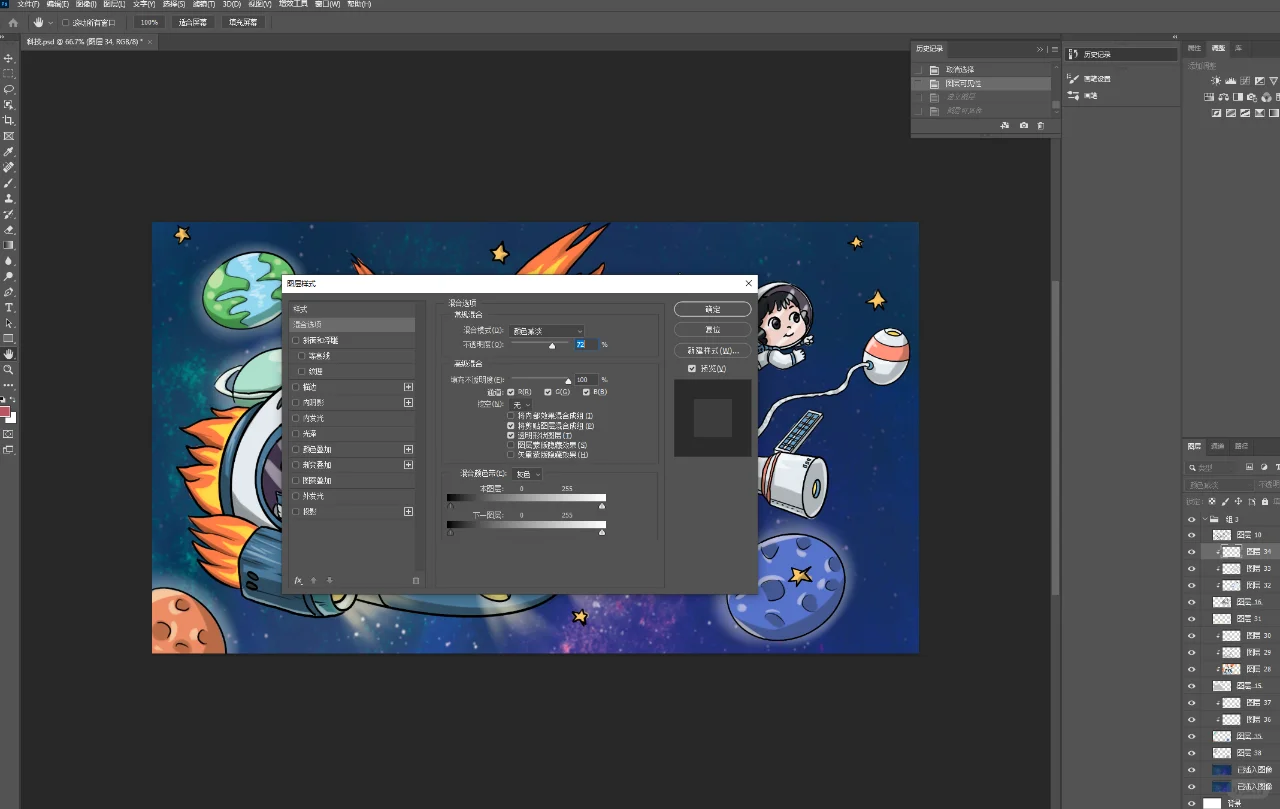1280x809 pixels.
Task: Click the delete effect trash icon in Layer Style dialog
Action: point(416,580)
